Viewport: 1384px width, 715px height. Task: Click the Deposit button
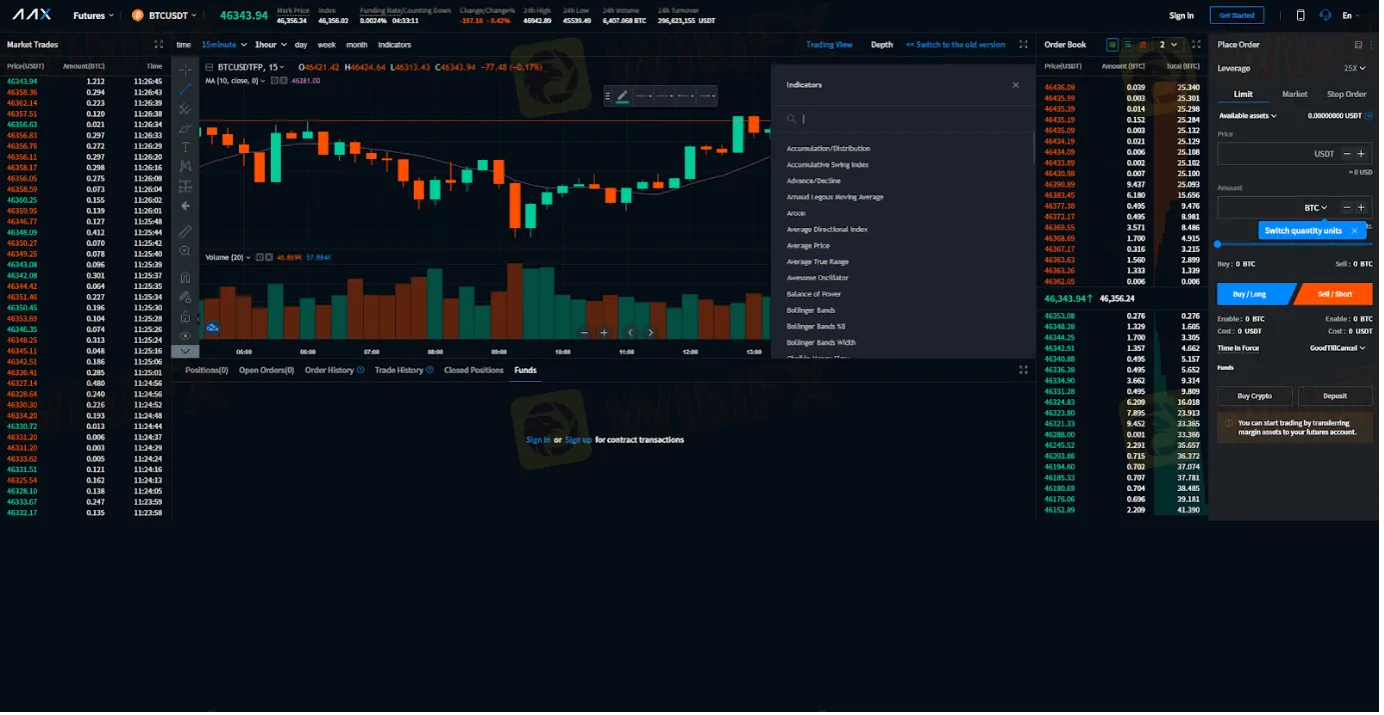pos(1334,396)
